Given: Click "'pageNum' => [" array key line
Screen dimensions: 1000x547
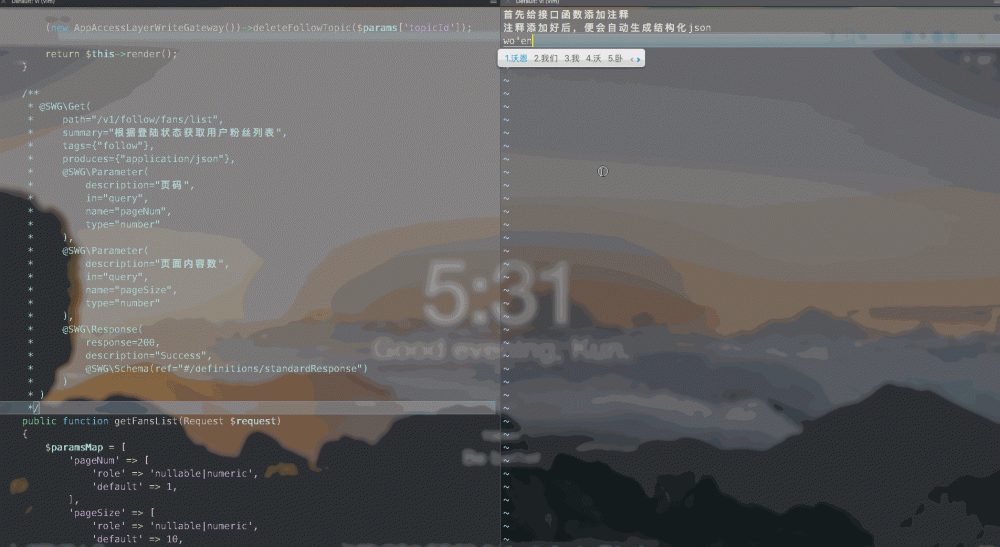Looking at the screenshot, I should [x=108, y=460].
